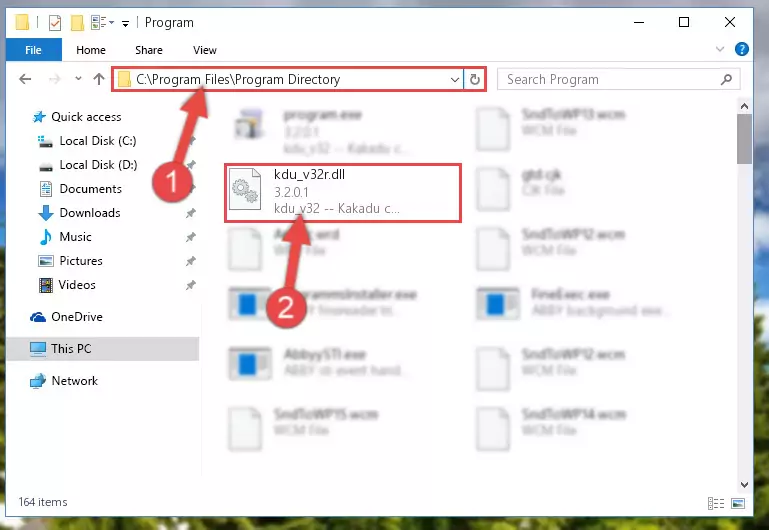Open the Share ribbon tab
This screenshot has height=530, width=769.
(149, 50)
